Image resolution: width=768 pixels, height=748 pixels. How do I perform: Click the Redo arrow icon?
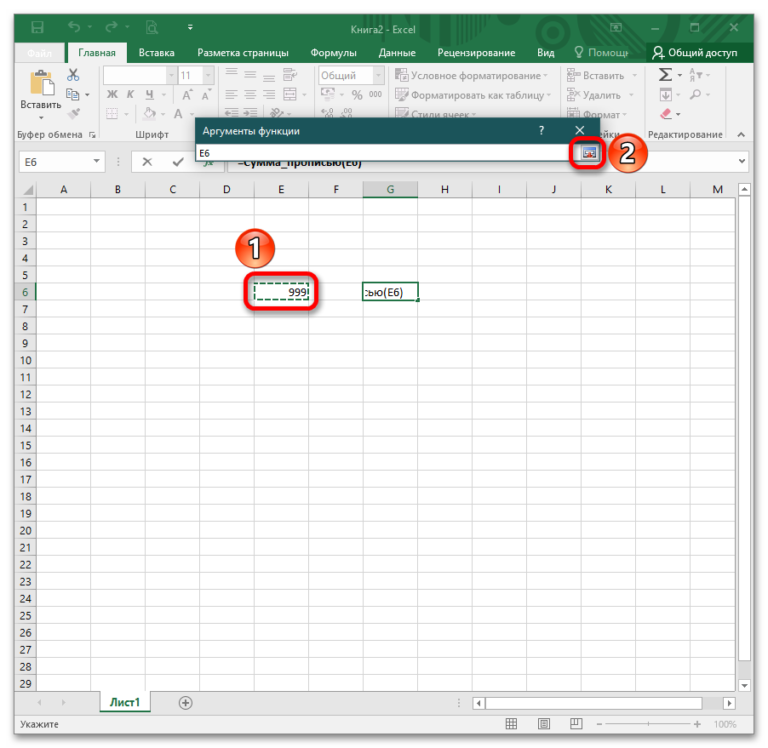pos(111,26)
